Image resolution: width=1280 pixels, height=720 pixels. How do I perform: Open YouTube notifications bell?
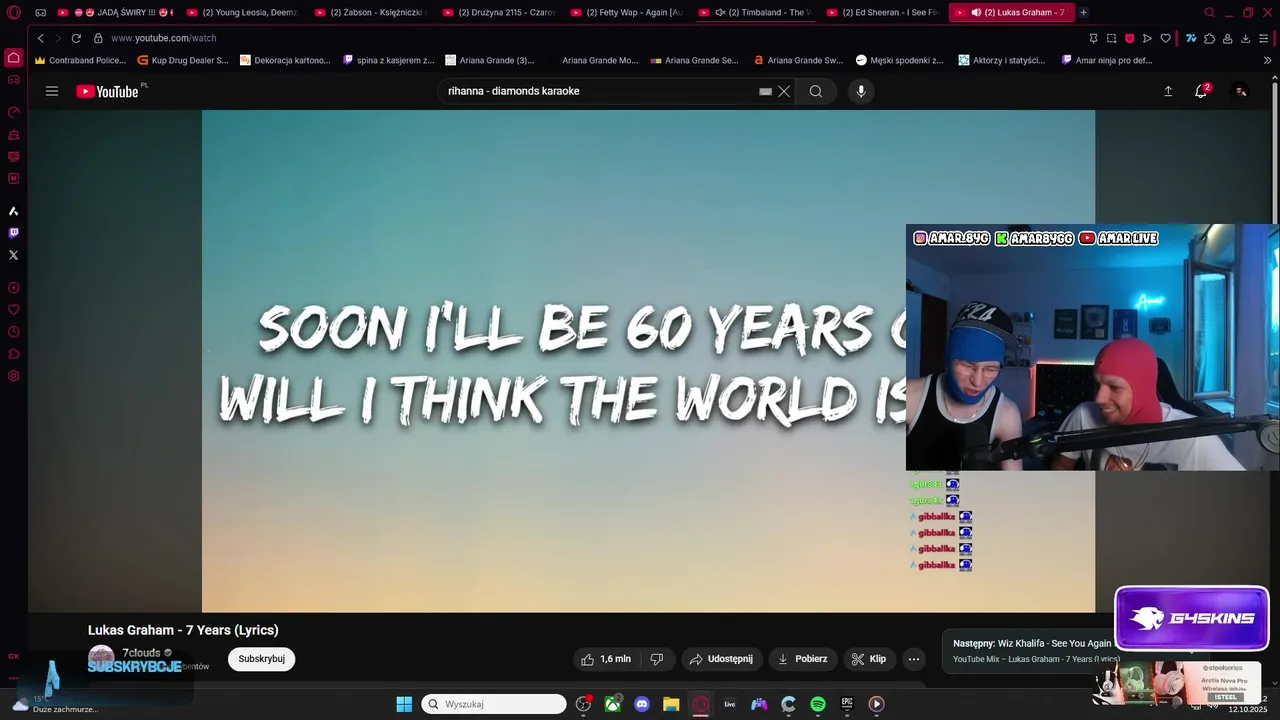tap(1201, 91)
